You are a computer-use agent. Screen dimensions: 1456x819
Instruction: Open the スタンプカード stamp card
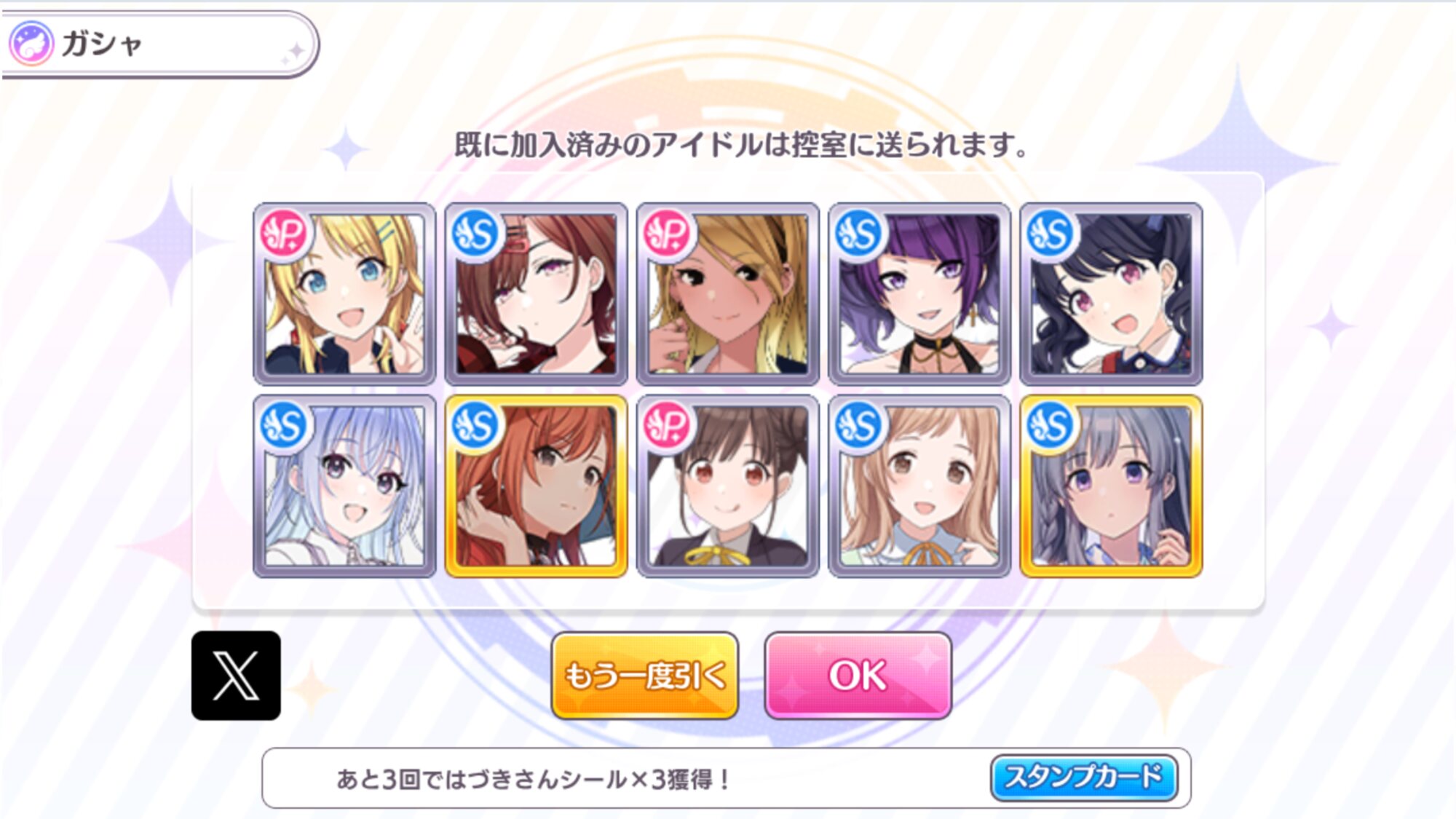point(1084,778)
